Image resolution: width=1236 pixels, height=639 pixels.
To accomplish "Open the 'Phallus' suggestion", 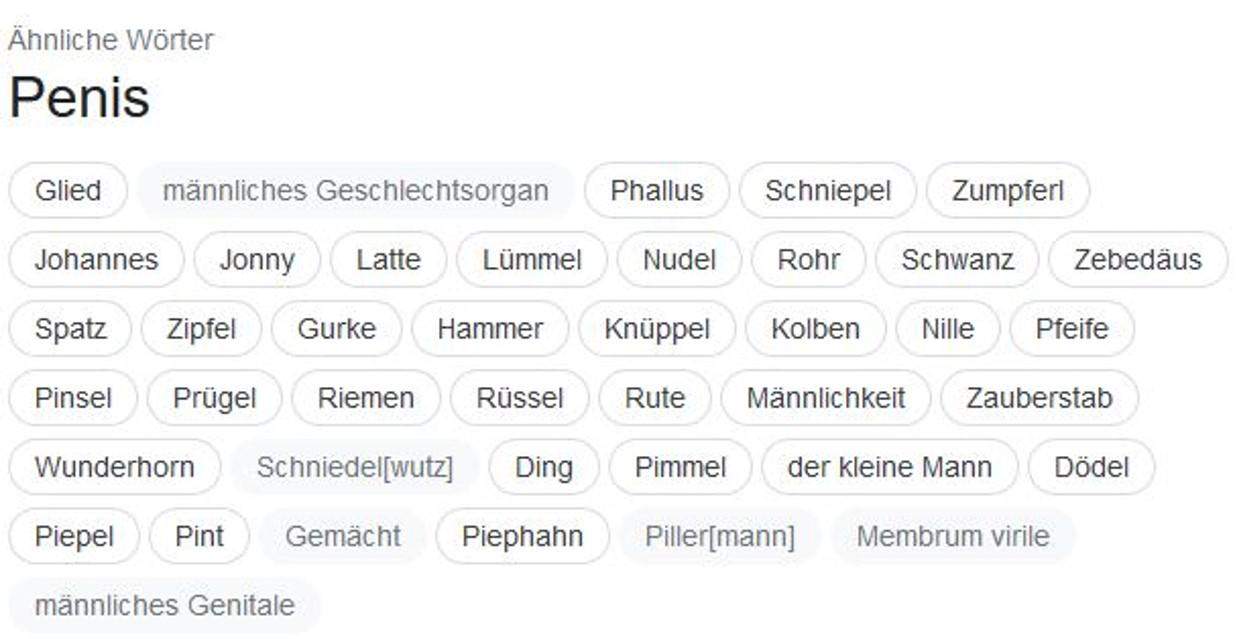I will tap(657, 190).
